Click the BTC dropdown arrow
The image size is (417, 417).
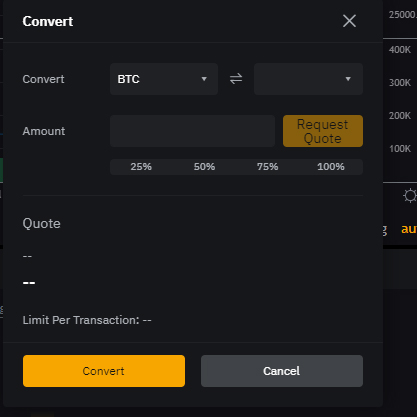[x=204, y=79]
